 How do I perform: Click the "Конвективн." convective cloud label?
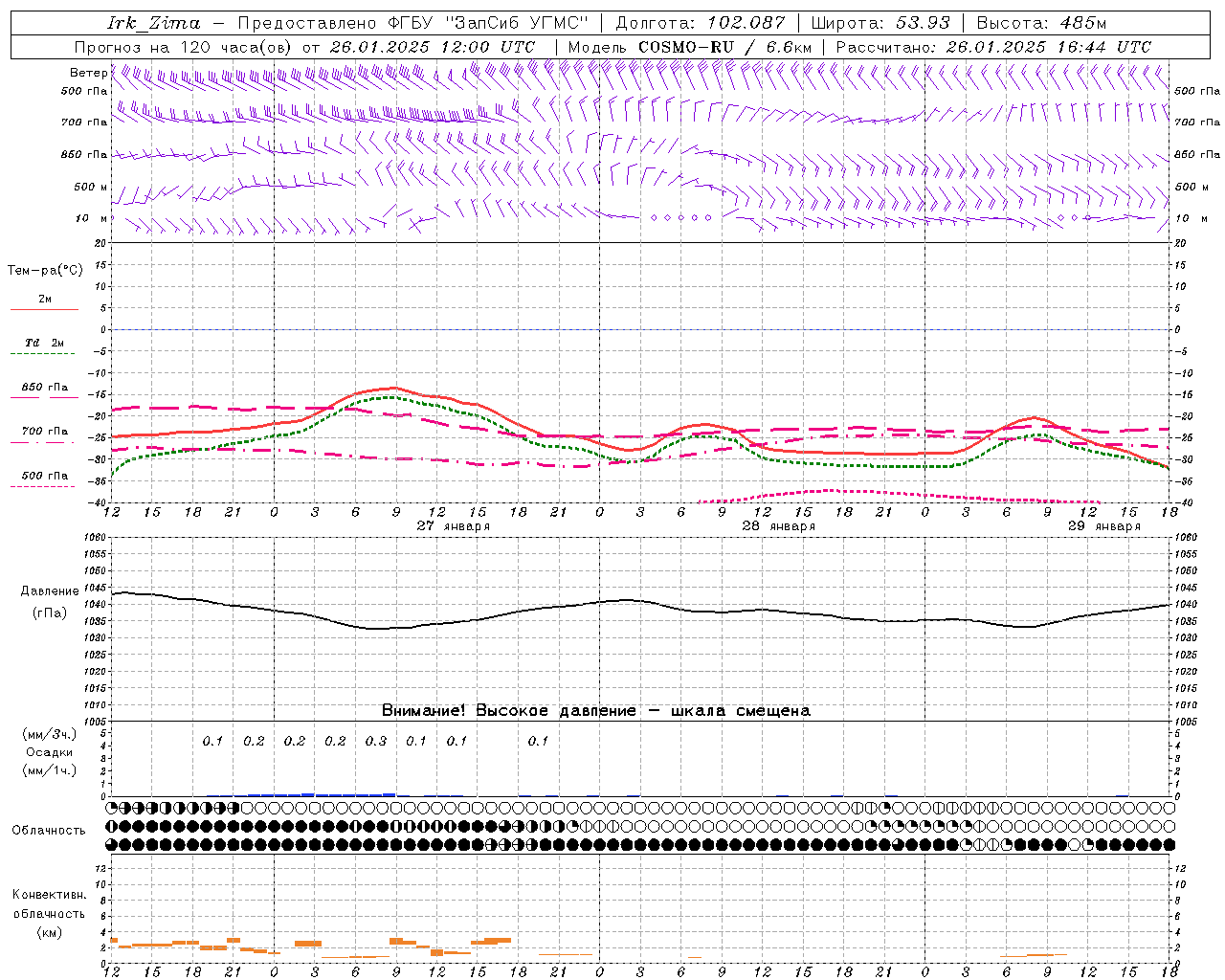pyautogui.click(x=49, y=895)
